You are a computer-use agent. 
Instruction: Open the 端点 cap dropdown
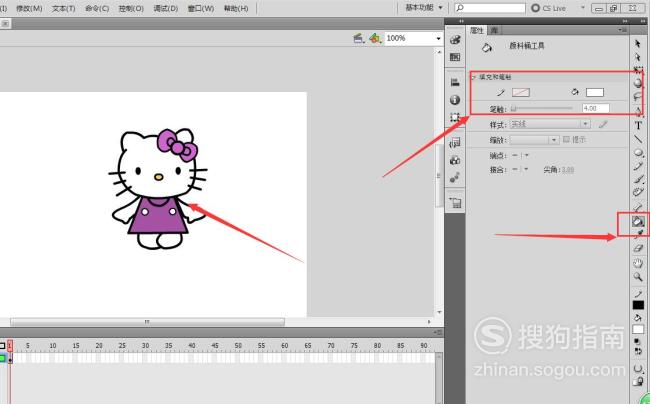(520, 155)
